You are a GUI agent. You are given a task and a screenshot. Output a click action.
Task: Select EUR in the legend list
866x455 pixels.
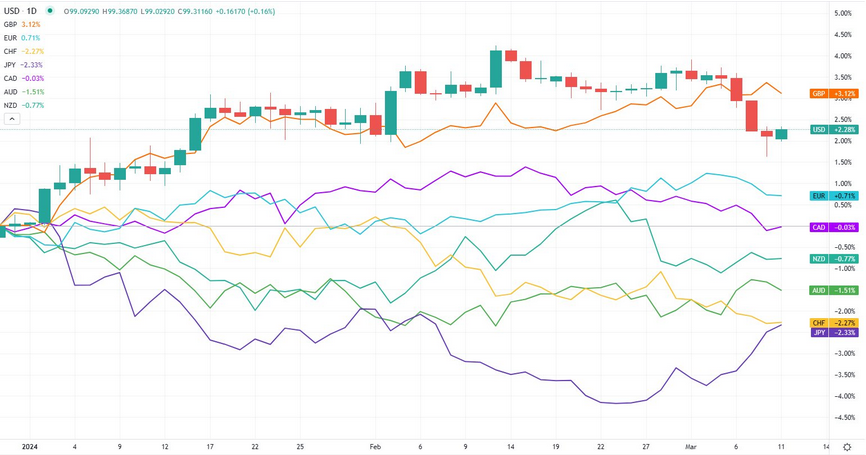pos(11,37)
